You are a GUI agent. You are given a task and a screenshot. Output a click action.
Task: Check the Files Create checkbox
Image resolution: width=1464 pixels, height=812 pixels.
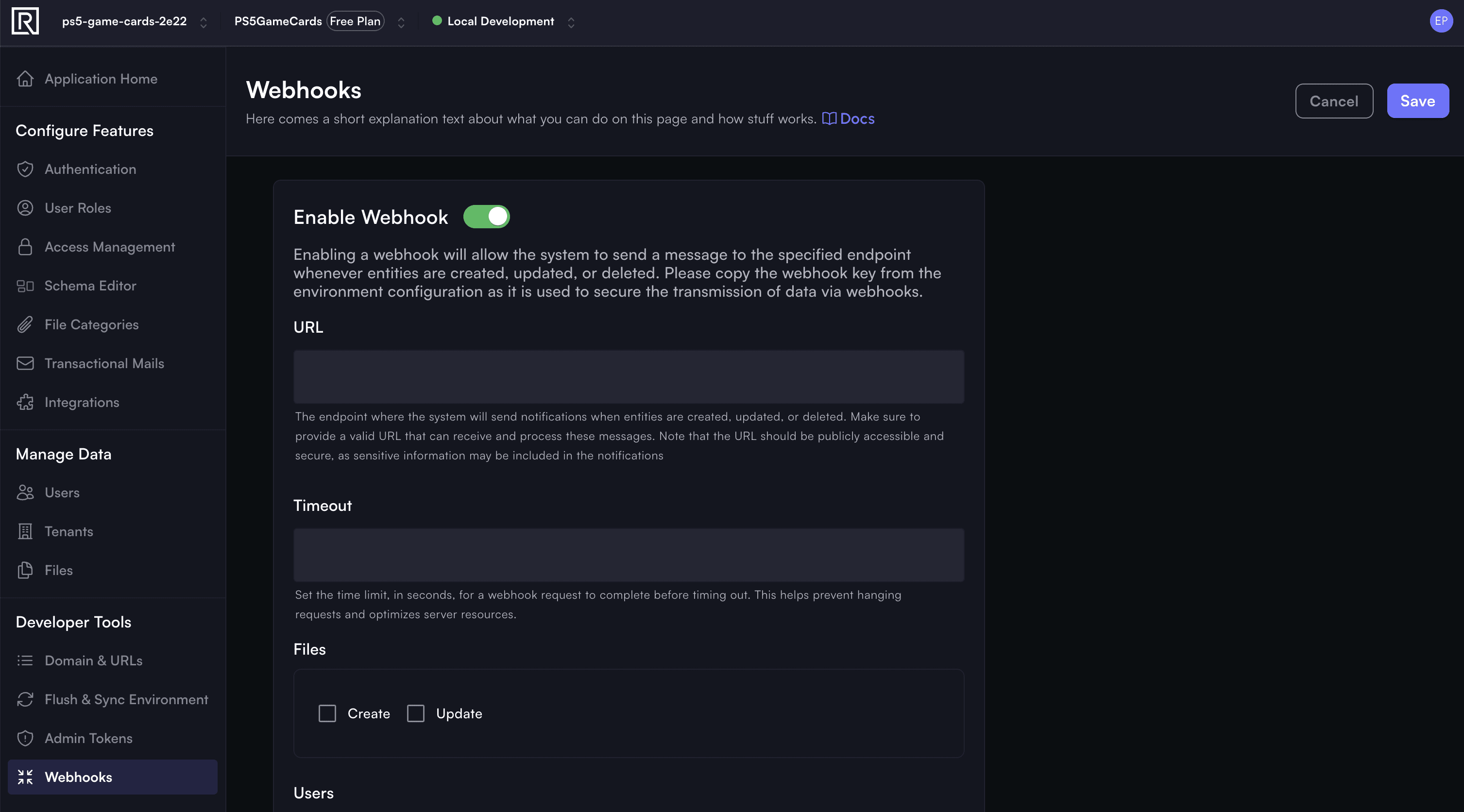327,714
